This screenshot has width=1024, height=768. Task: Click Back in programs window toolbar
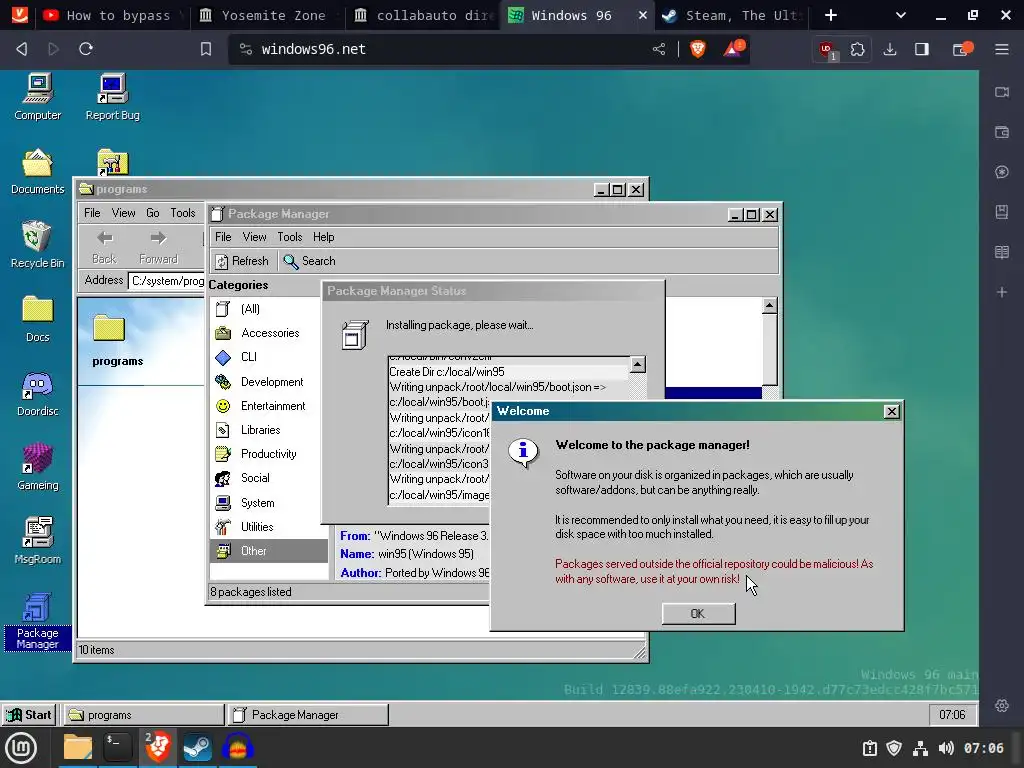[x=104, y=248]
